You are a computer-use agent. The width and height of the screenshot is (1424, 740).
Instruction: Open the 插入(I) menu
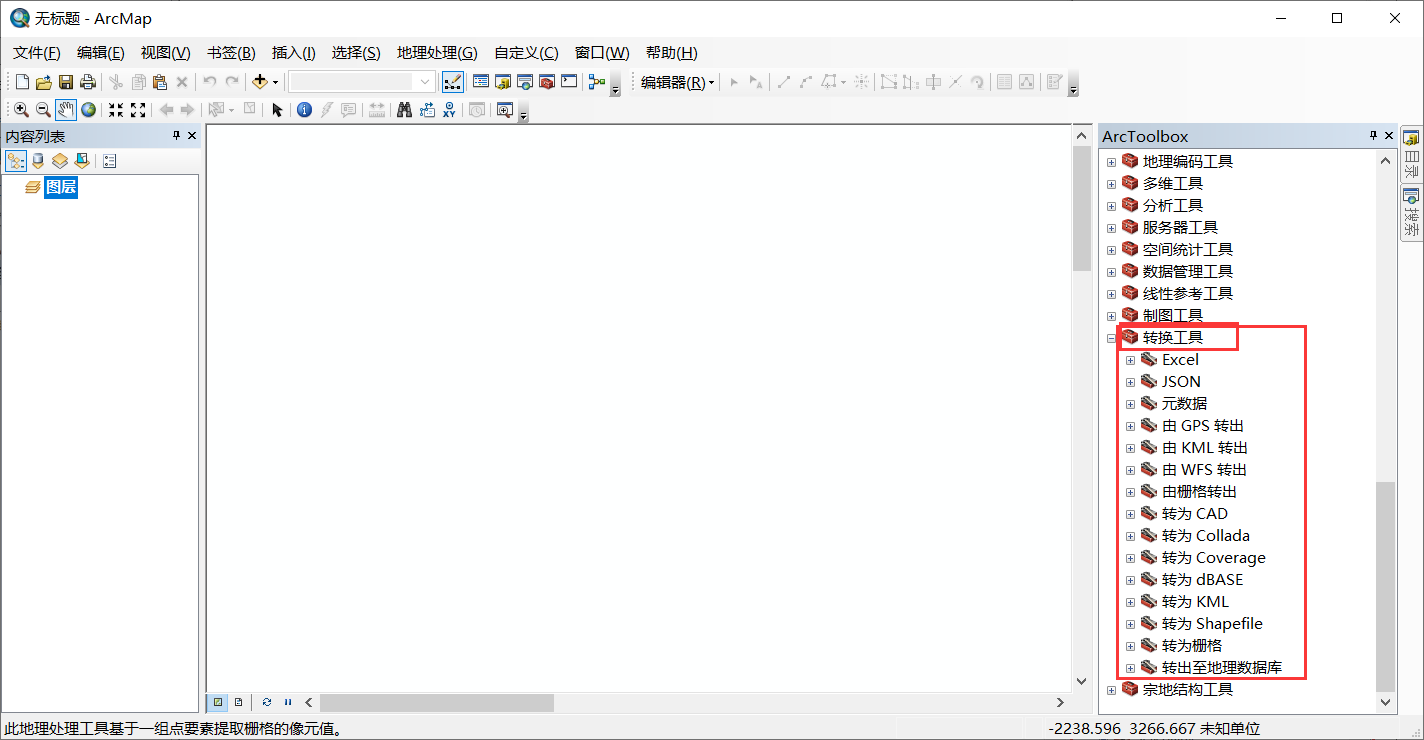294,53
